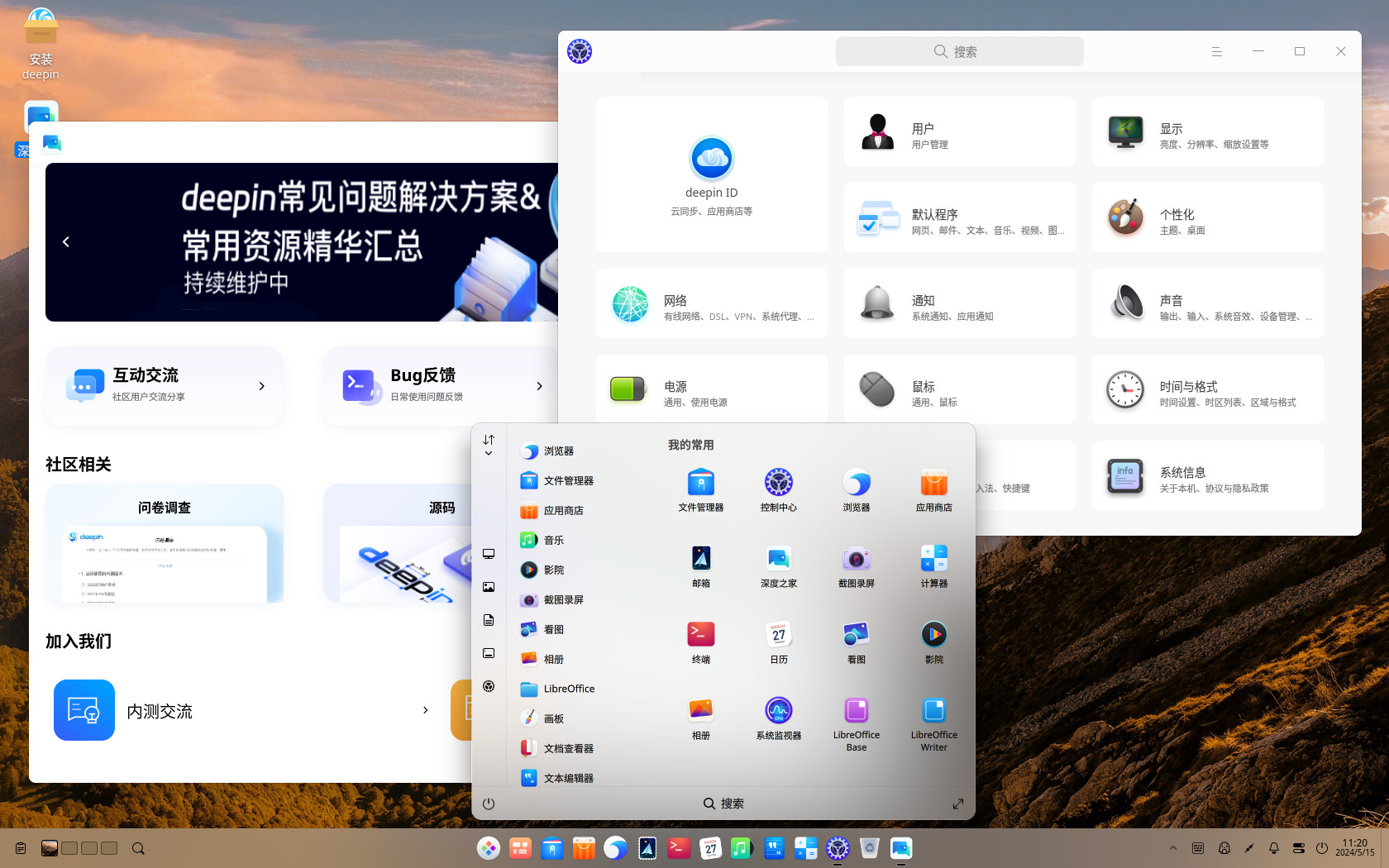
Task: Open LibreOffice Writer in the launcher
Action: tap(933, 724)
